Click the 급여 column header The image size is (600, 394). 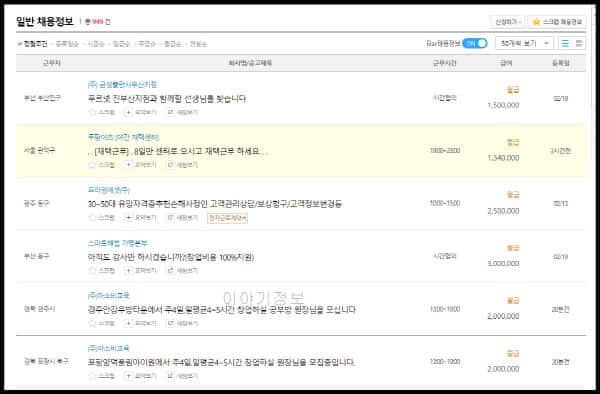[x=506, y=63]
